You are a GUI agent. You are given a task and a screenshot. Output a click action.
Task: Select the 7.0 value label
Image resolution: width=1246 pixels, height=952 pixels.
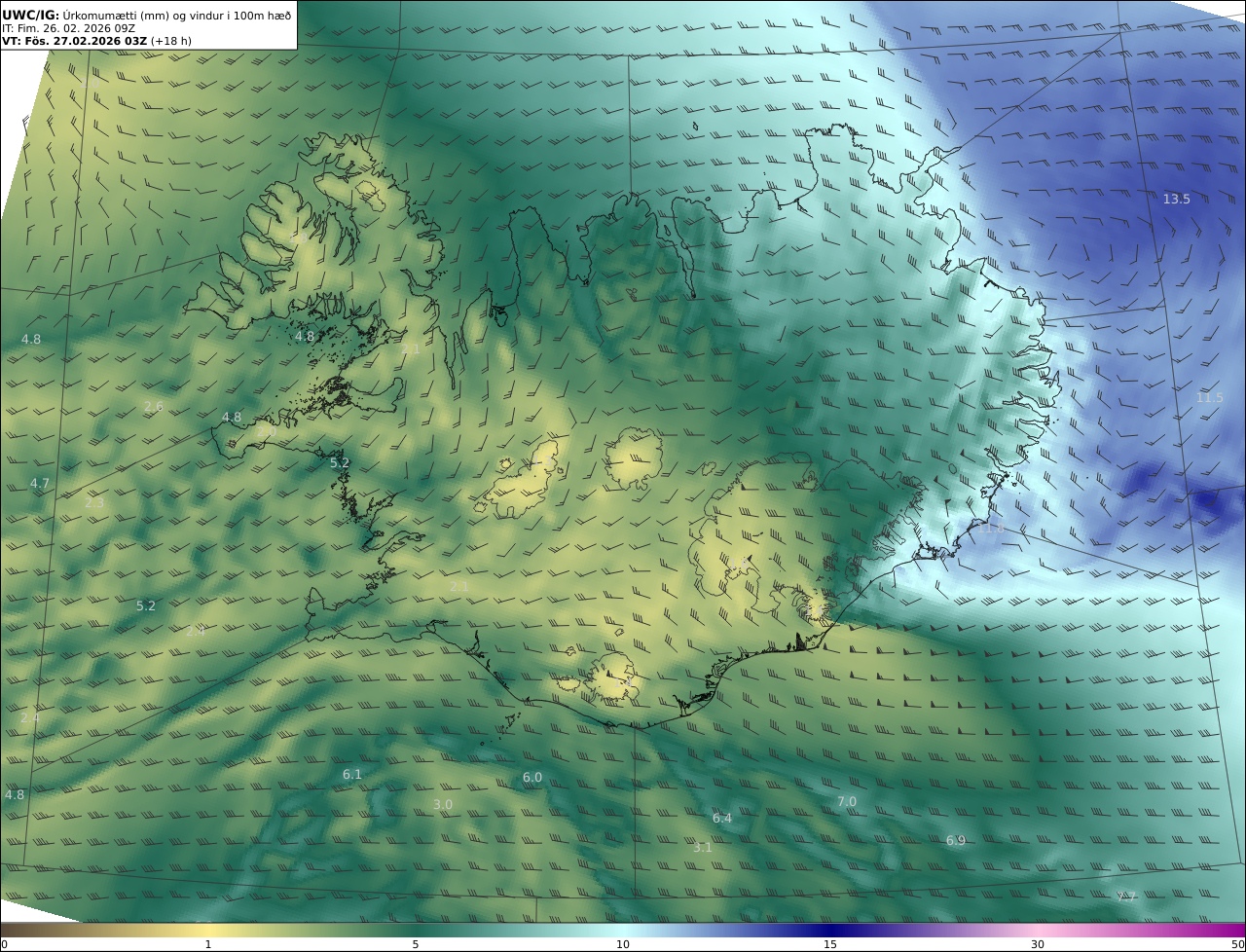tap(847, 801)
